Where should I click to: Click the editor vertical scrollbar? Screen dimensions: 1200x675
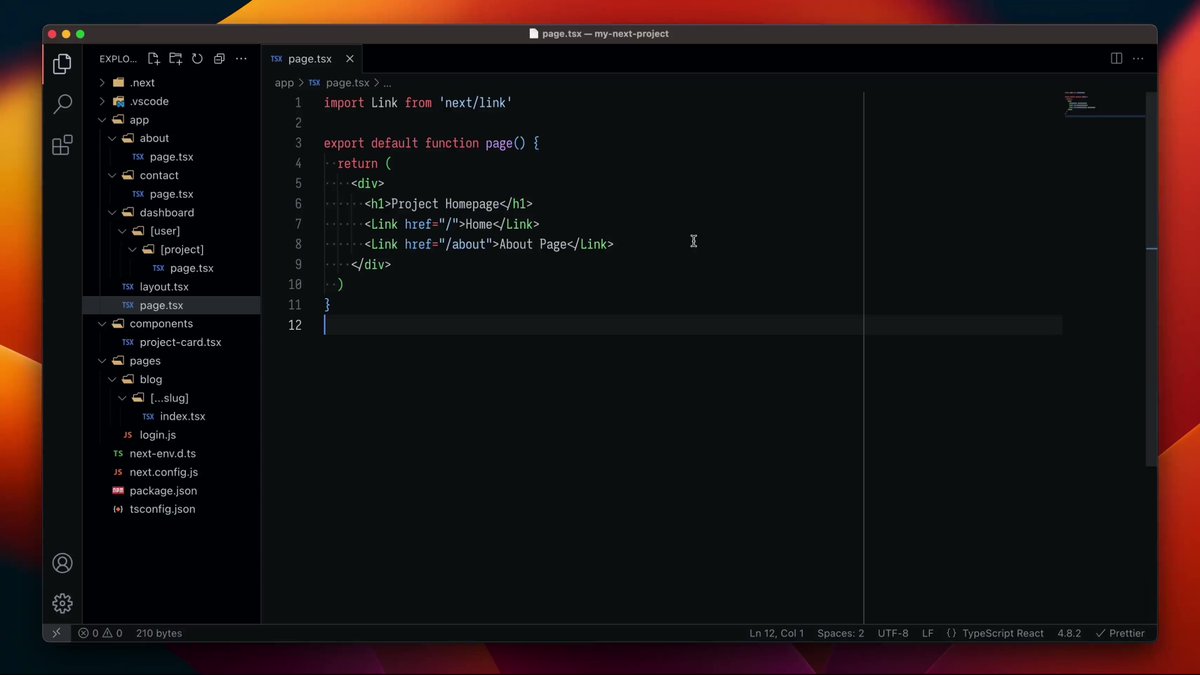(1152, 278)
